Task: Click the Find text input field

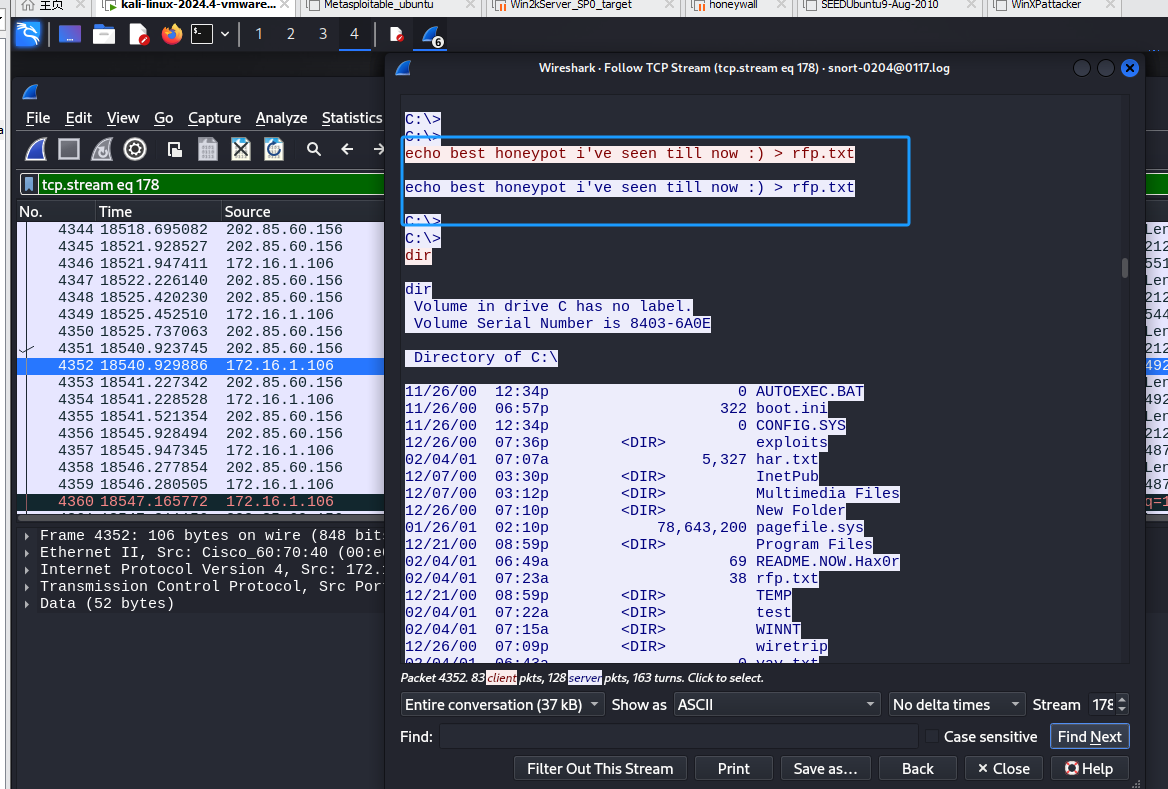Action: (x=679, y=736)
